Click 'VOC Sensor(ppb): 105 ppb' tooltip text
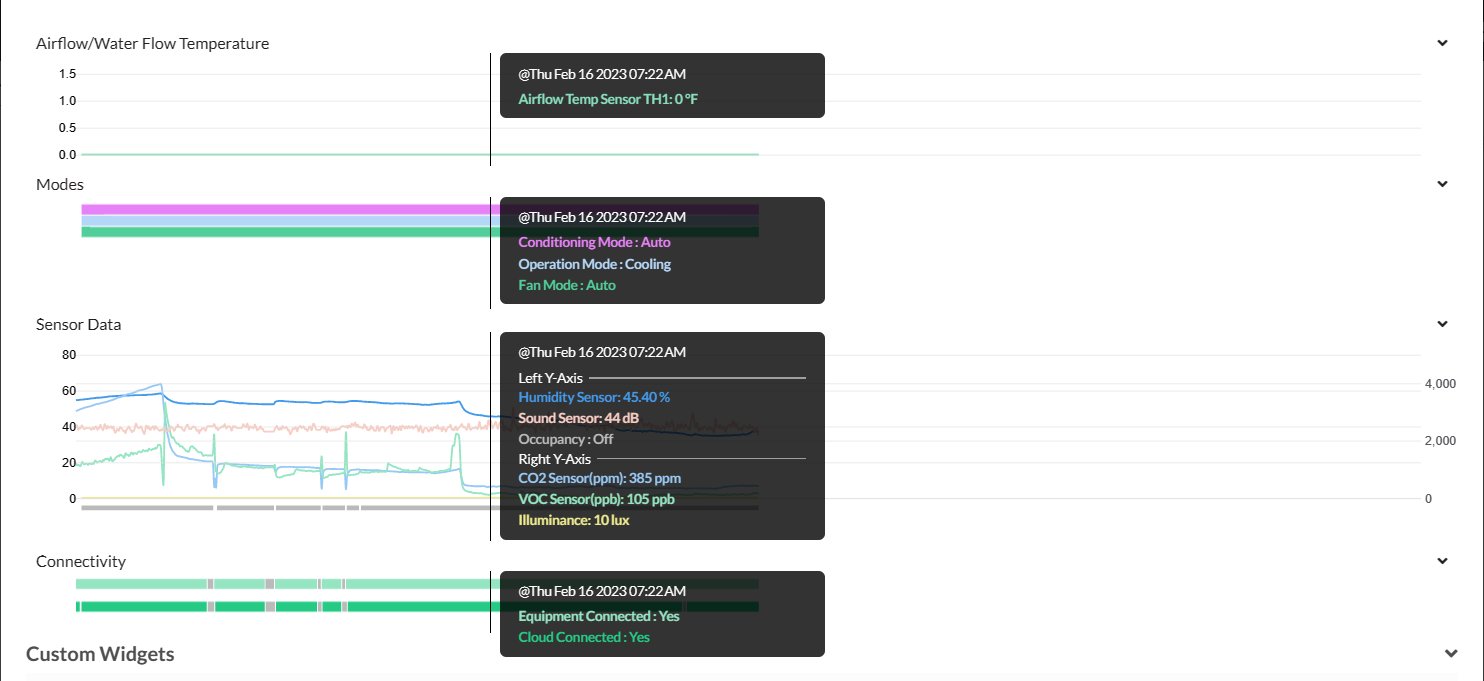The width and height of the screenshot is (1484, 681). coord(596,499)
